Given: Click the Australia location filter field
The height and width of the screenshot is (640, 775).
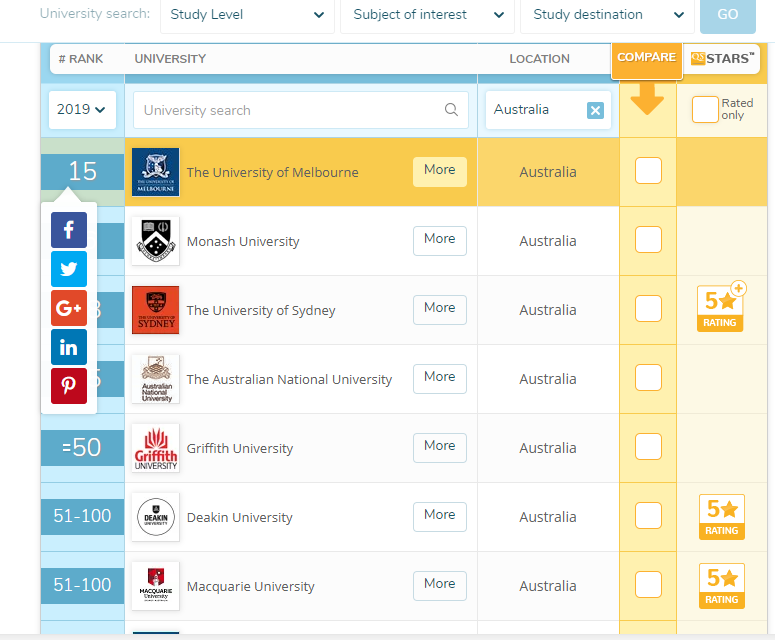Looking at the screenshot, I should [x=548, y=110].
